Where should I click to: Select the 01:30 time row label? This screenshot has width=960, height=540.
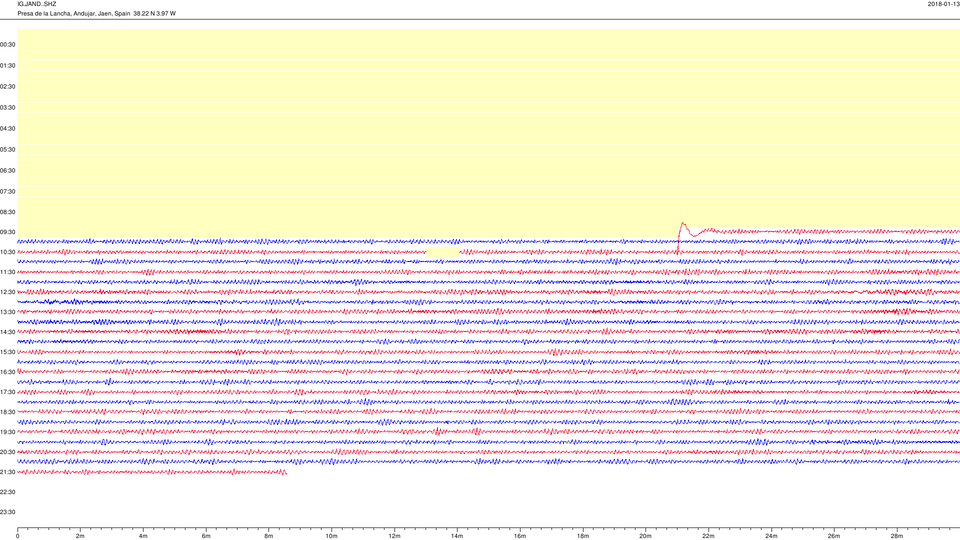[x=8, y=66]
